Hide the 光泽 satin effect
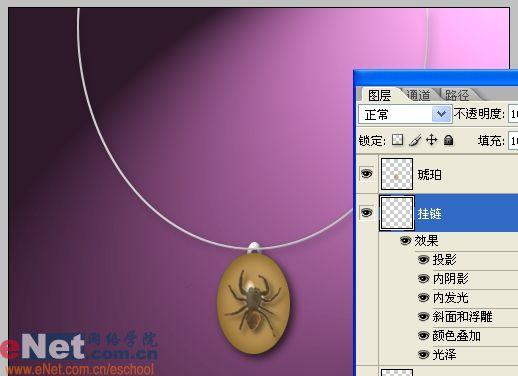 click(423, 355)
